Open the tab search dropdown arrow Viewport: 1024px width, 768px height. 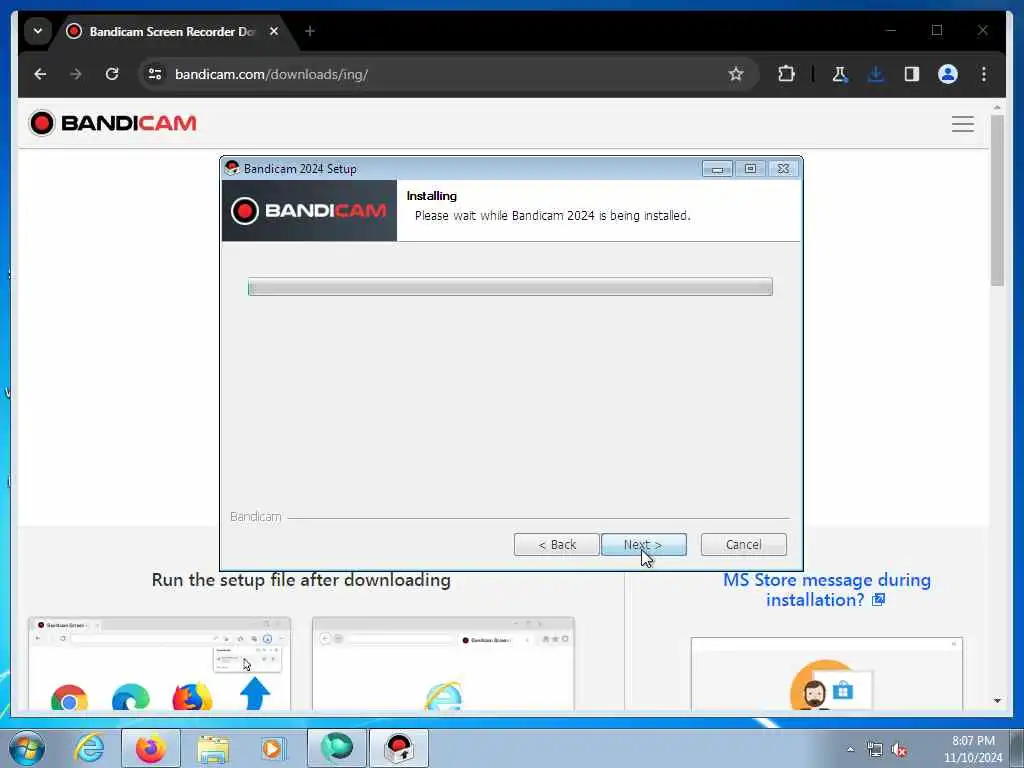coord(38,31)
